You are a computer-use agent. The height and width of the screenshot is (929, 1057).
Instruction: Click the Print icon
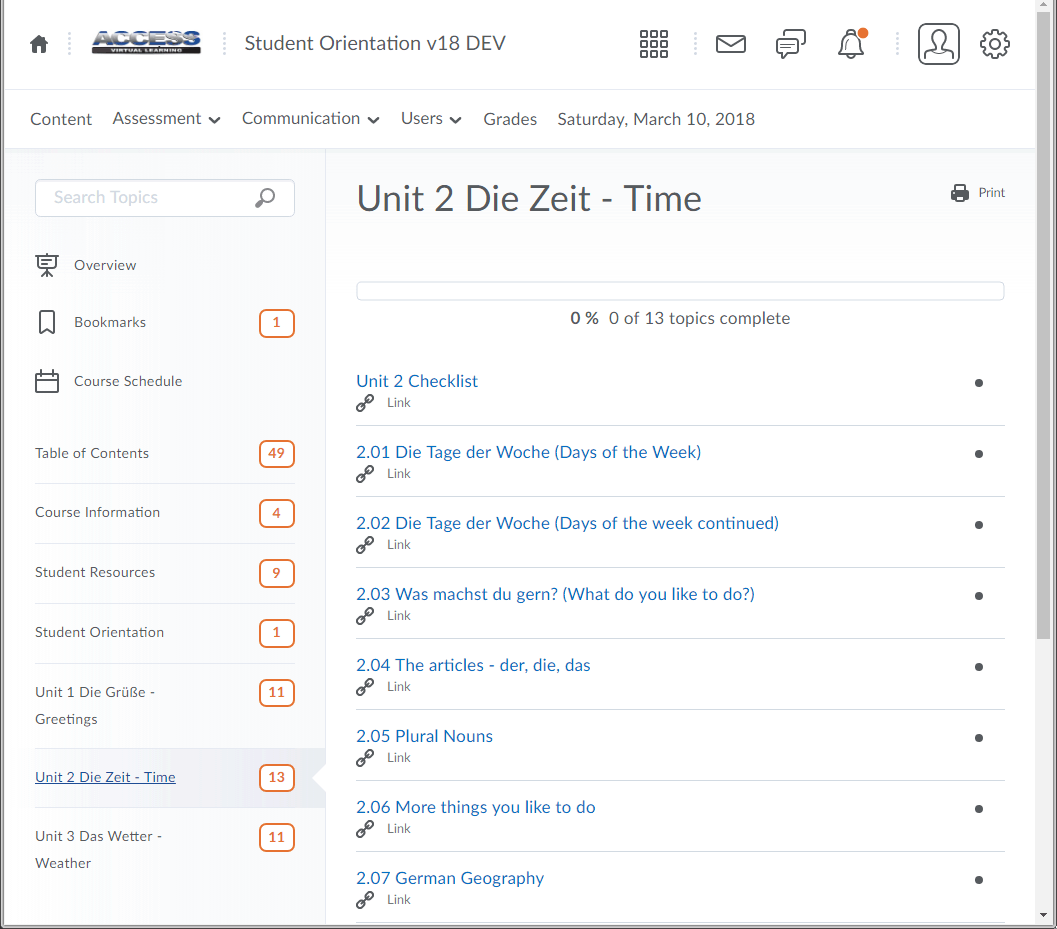pos(960,193)
